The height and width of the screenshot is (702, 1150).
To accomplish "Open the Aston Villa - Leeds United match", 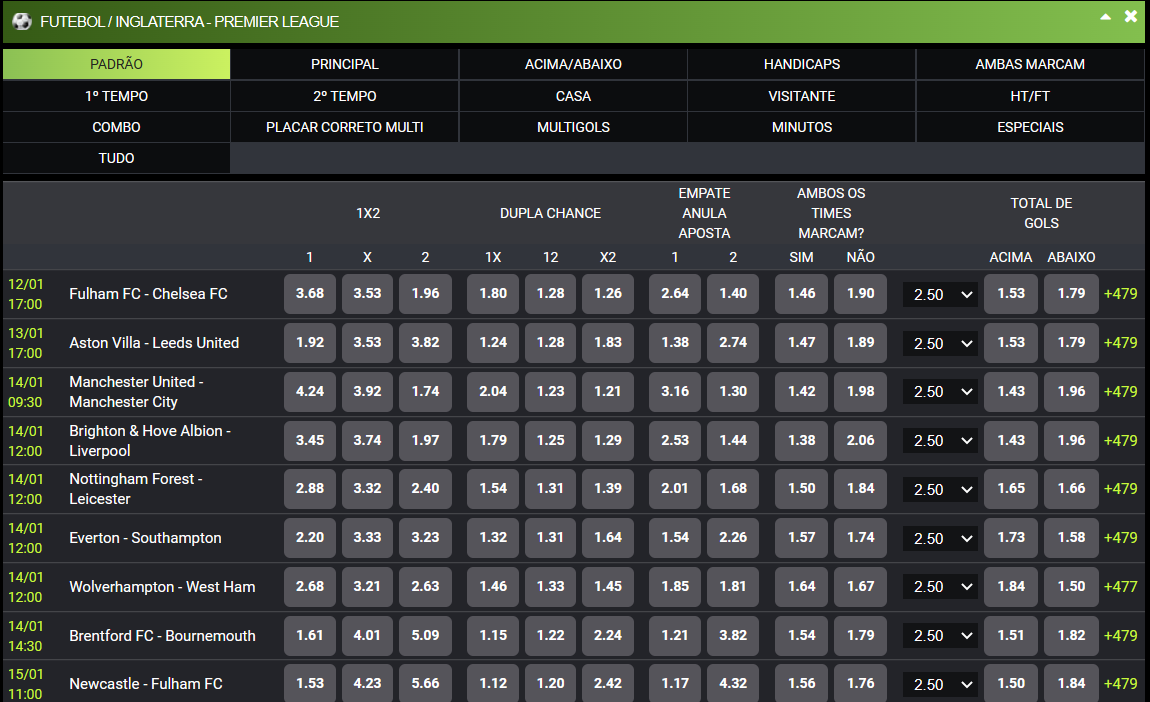I will click(x=154, y=343).
